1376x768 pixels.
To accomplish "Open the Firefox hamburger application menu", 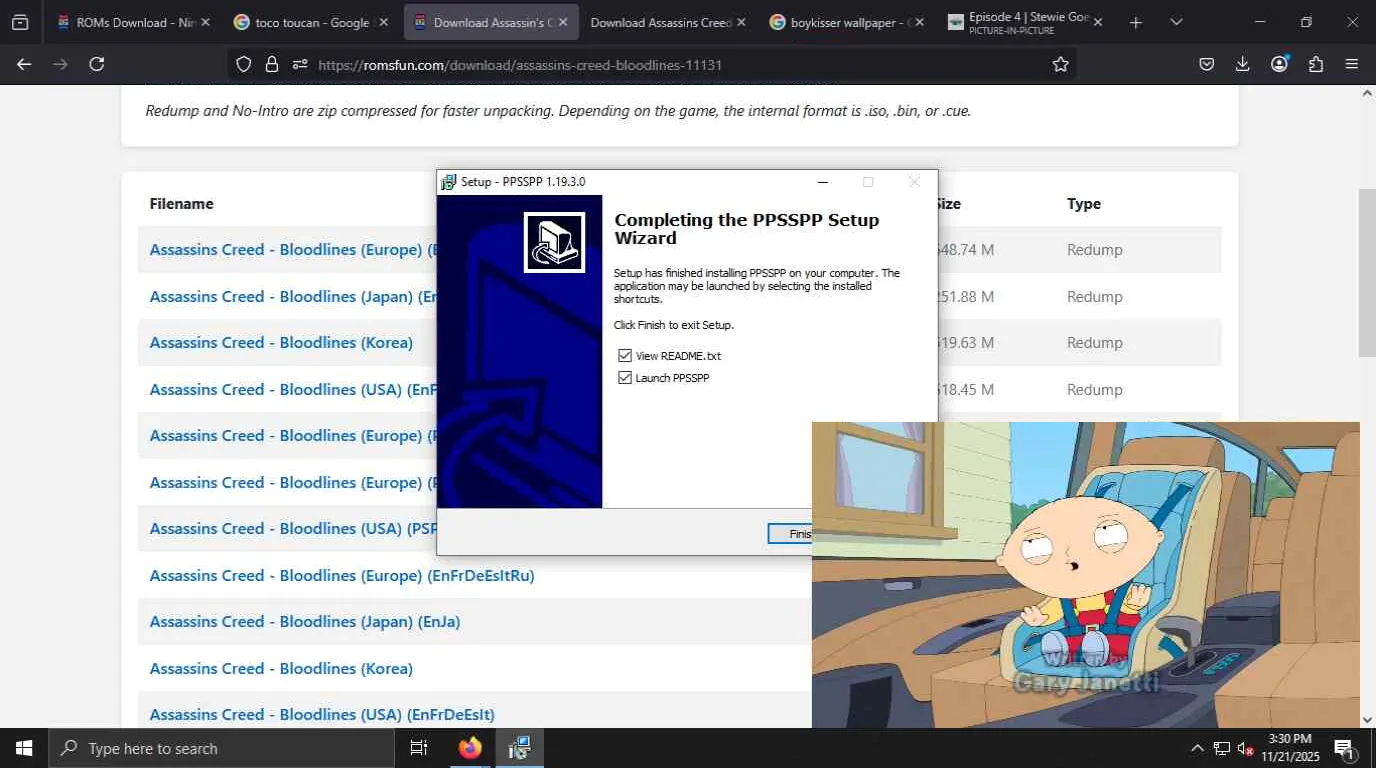I will (1352, 64).
